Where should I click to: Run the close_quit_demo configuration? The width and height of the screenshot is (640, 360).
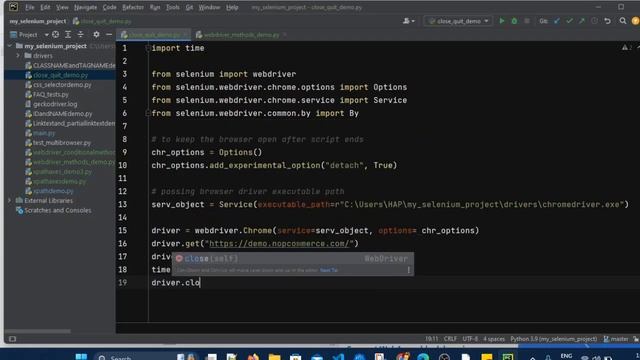pyautogui.click(x=502, y=21)
